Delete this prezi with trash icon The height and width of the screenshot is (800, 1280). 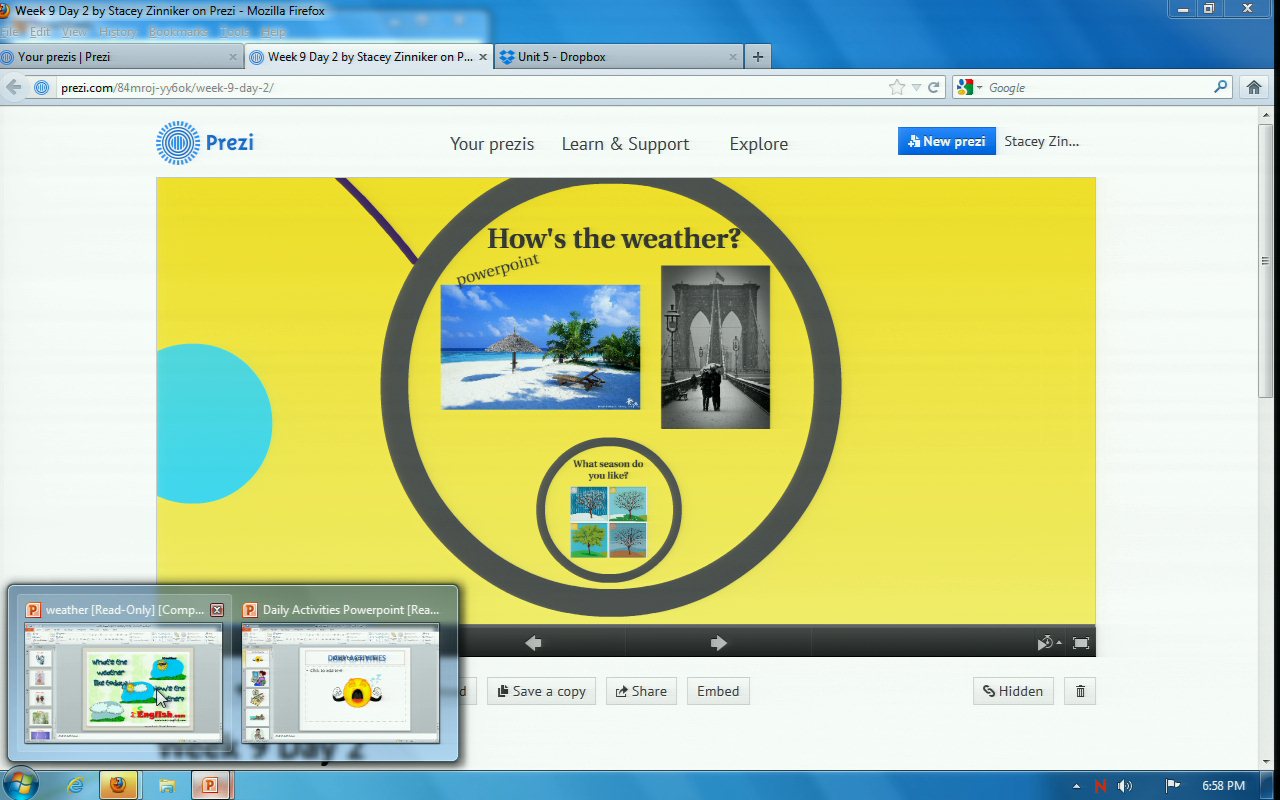(1080, 691)
